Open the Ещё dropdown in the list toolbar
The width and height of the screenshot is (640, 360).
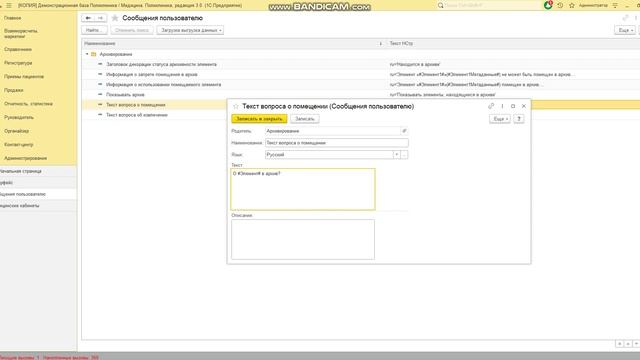point(624,30)
